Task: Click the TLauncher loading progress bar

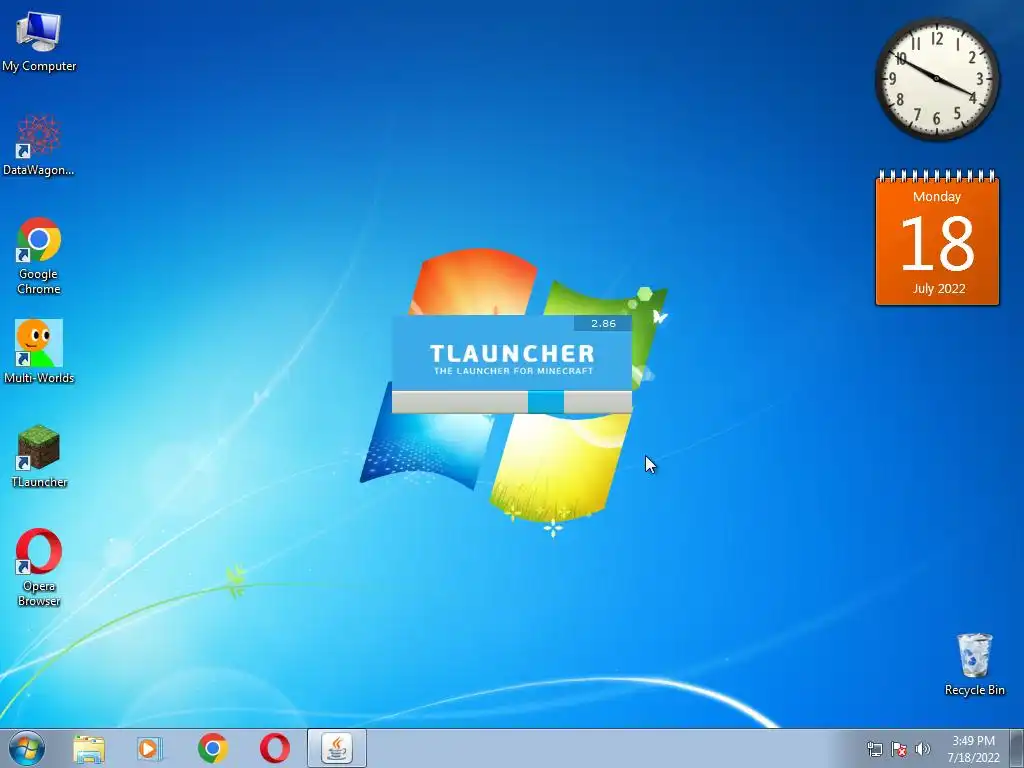Action: 512,402
